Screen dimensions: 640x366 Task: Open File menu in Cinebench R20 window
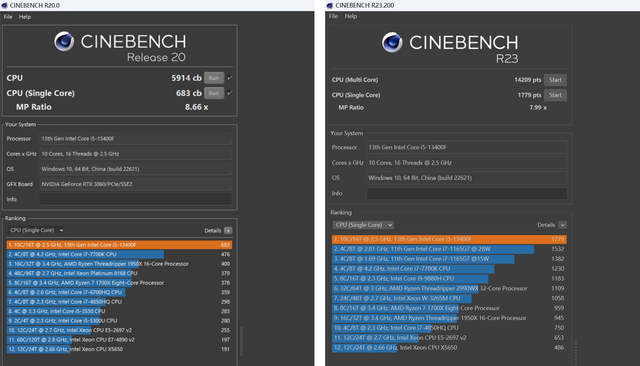tap(8, 17)
